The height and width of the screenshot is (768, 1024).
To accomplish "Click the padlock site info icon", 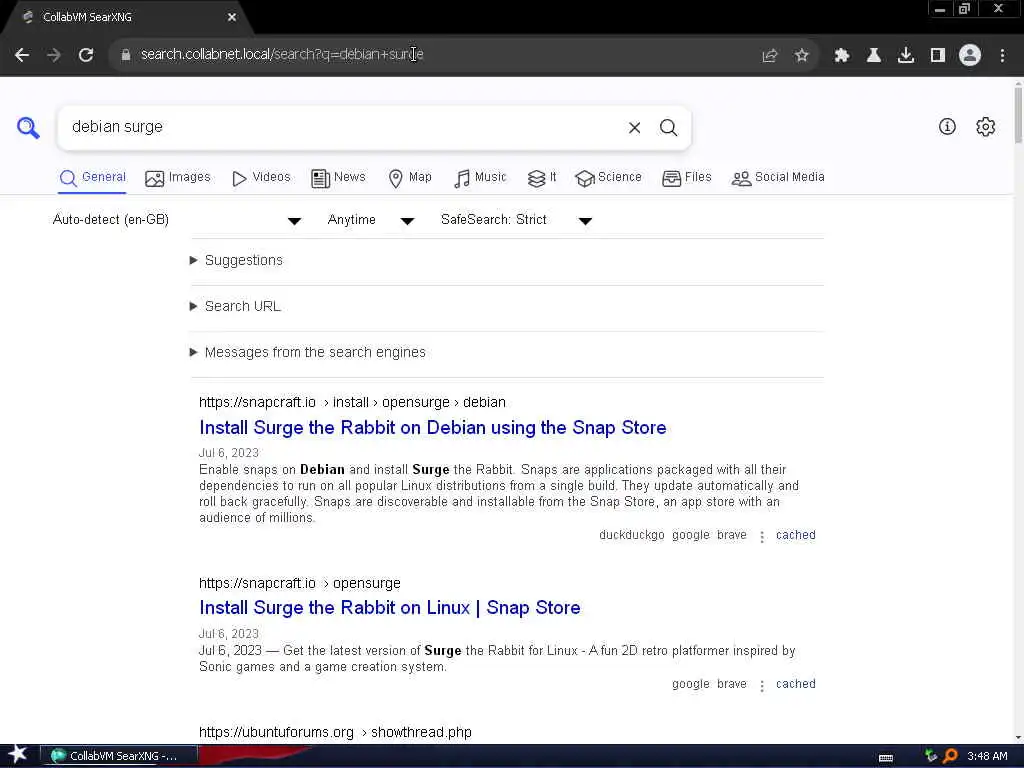I will 126,55.
